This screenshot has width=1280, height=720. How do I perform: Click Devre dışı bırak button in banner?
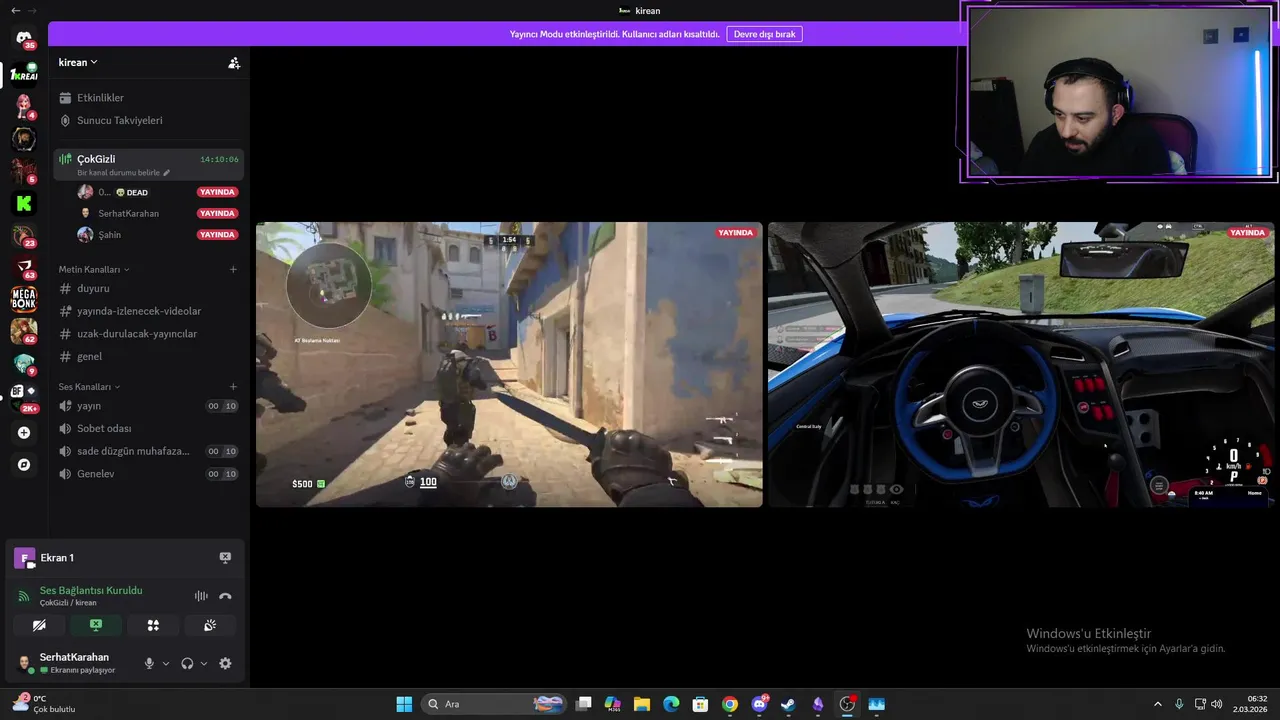764,34
